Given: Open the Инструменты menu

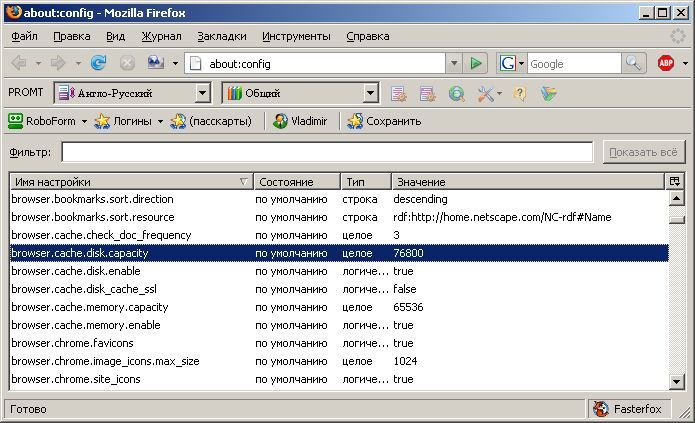Looking at the screenshot, I should point(296,36).
